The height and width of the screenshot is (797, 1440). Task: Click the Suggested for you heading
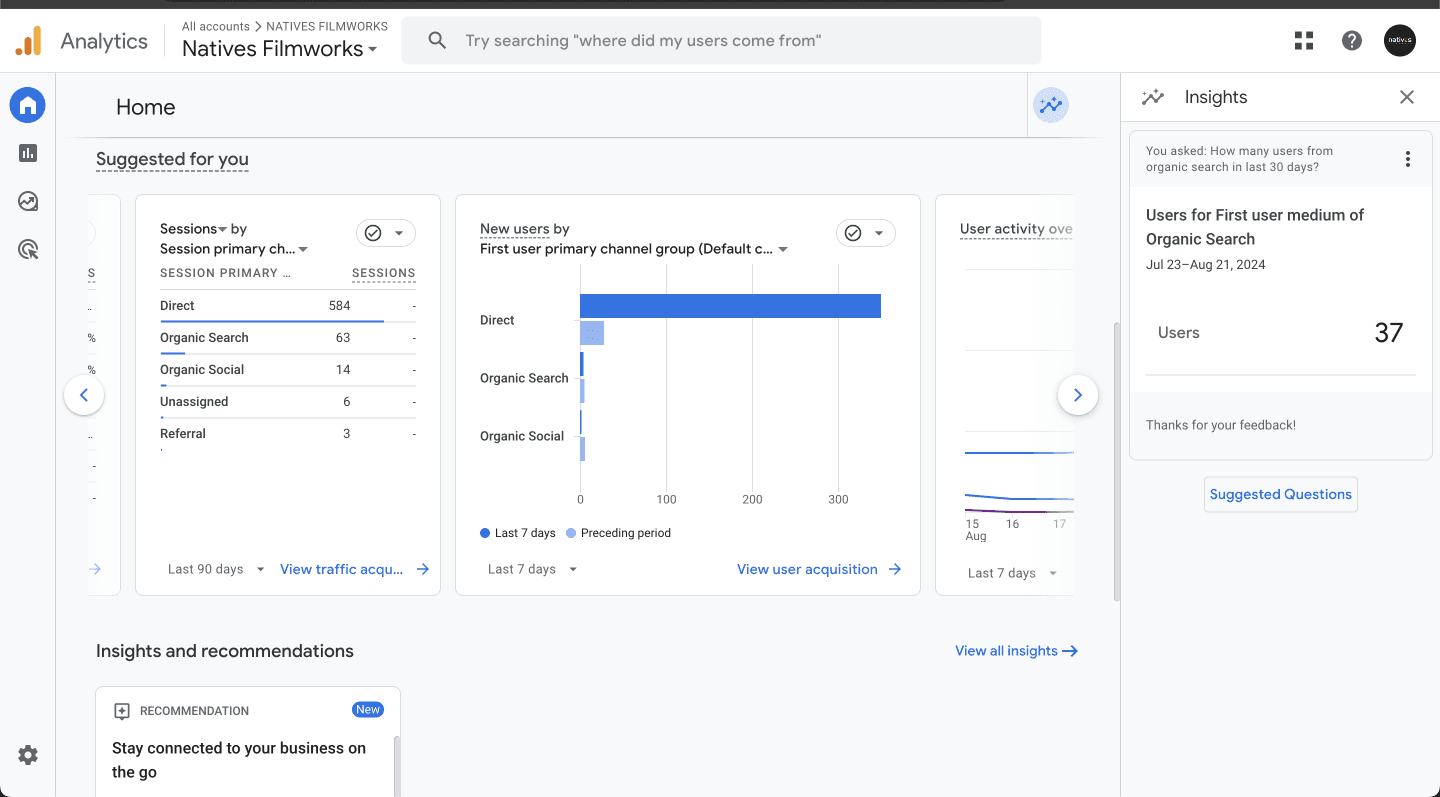tap(172, 159)
